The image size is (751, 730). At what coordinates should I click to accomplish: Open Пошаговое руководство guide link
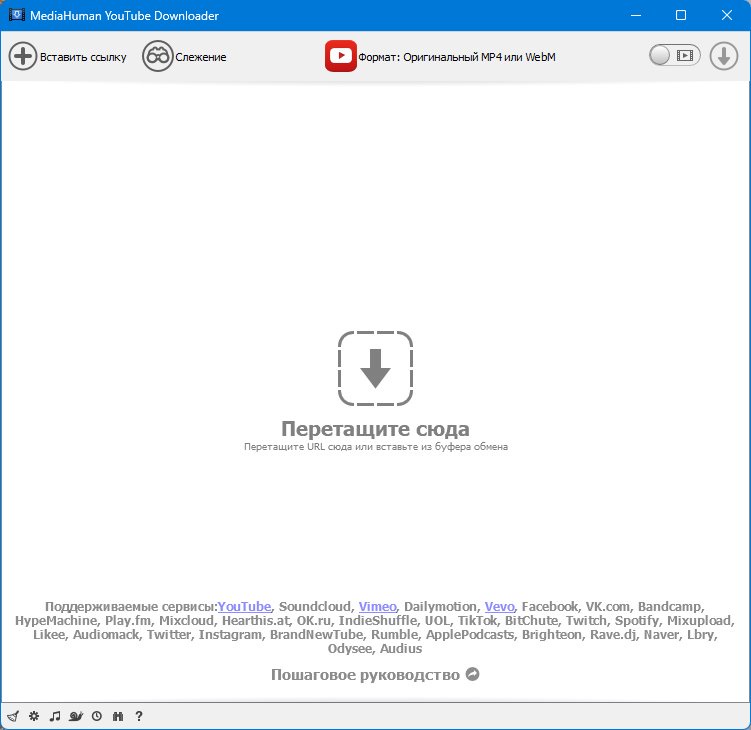[365, 674]
